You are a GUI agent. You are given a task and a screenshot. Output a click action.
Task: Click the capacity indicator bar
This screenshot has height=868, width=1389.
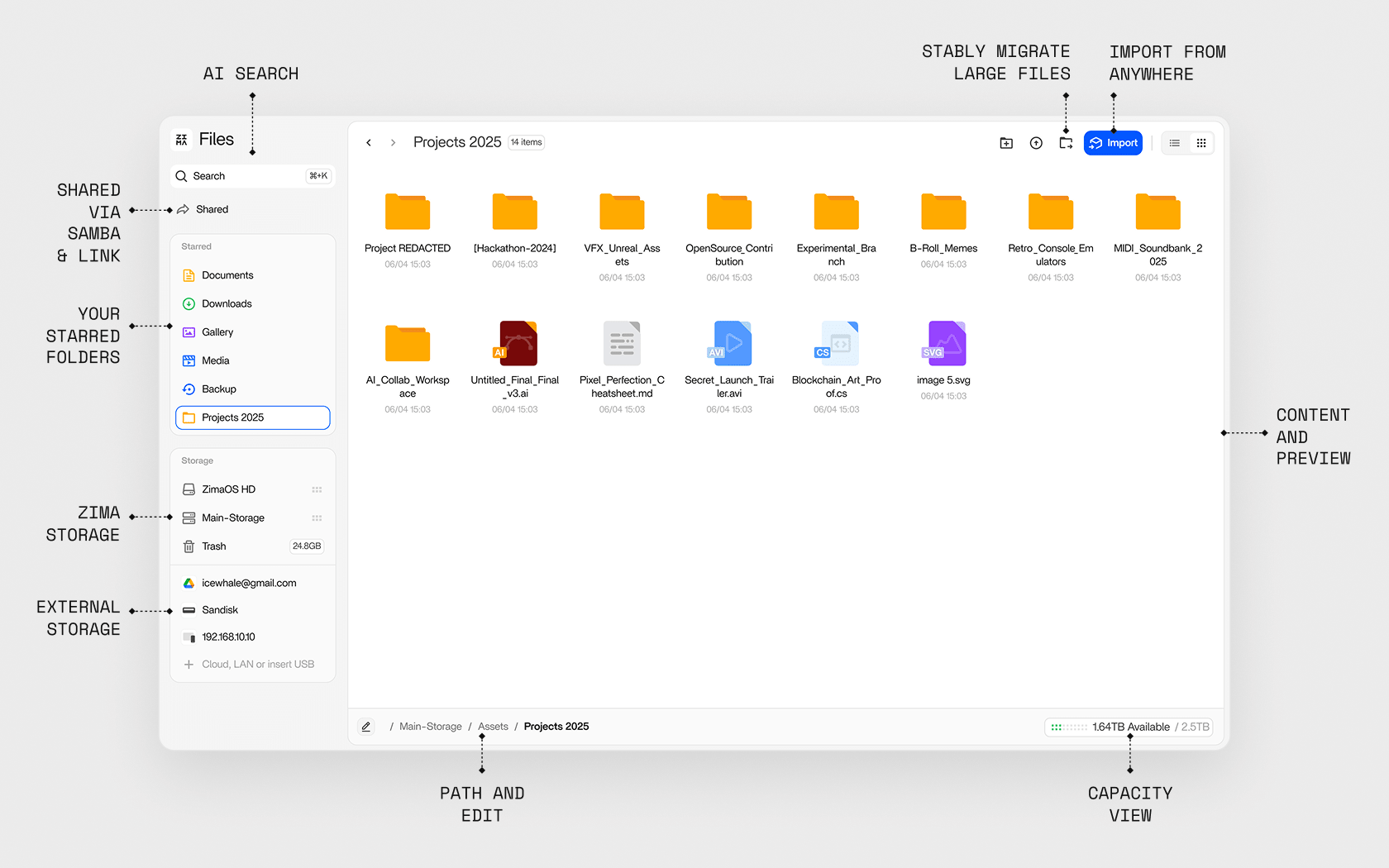(1069, 727)
